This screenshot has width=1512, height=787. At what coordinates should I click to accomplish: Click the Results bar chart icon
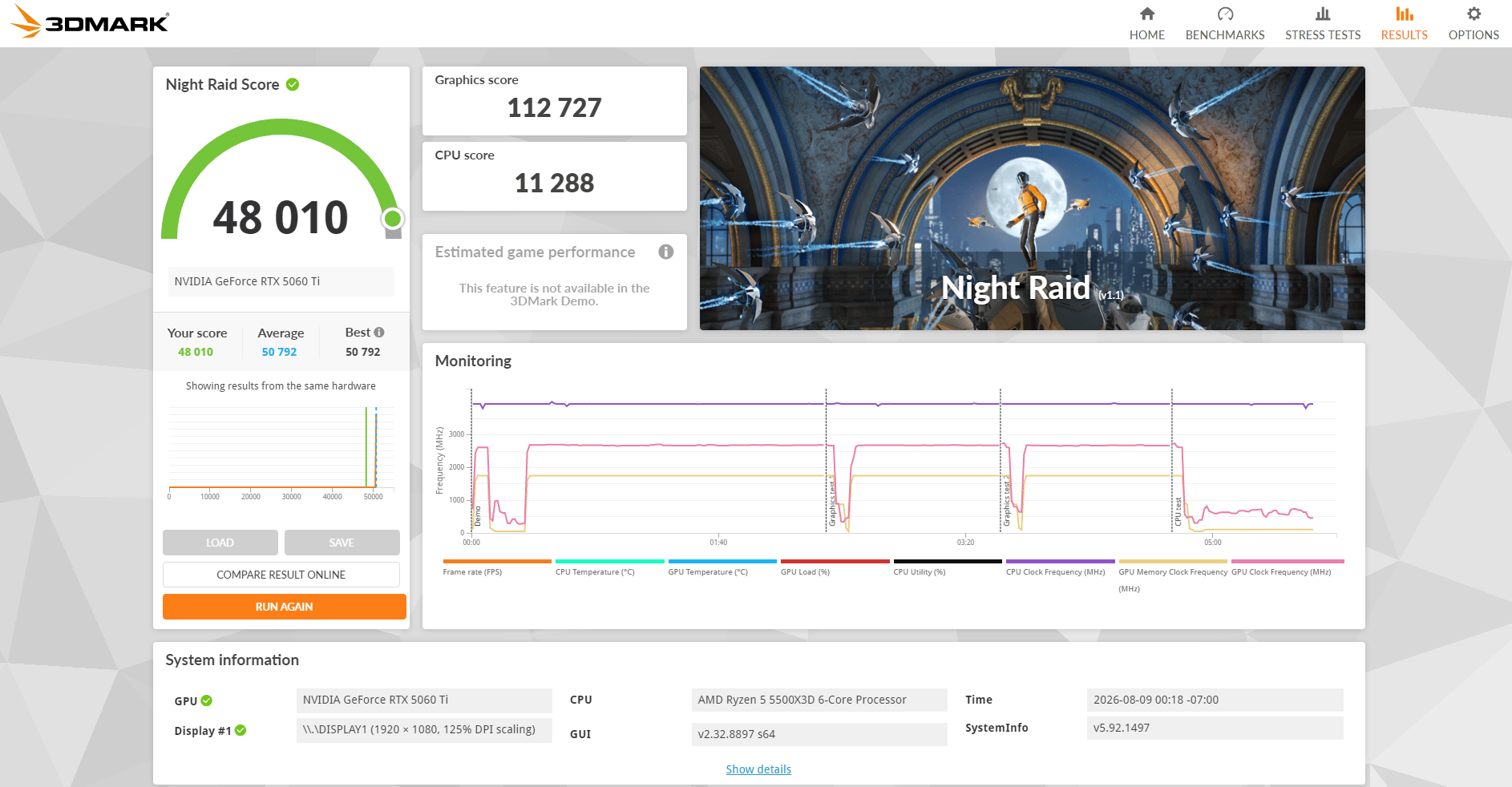tap(1404, 14)
